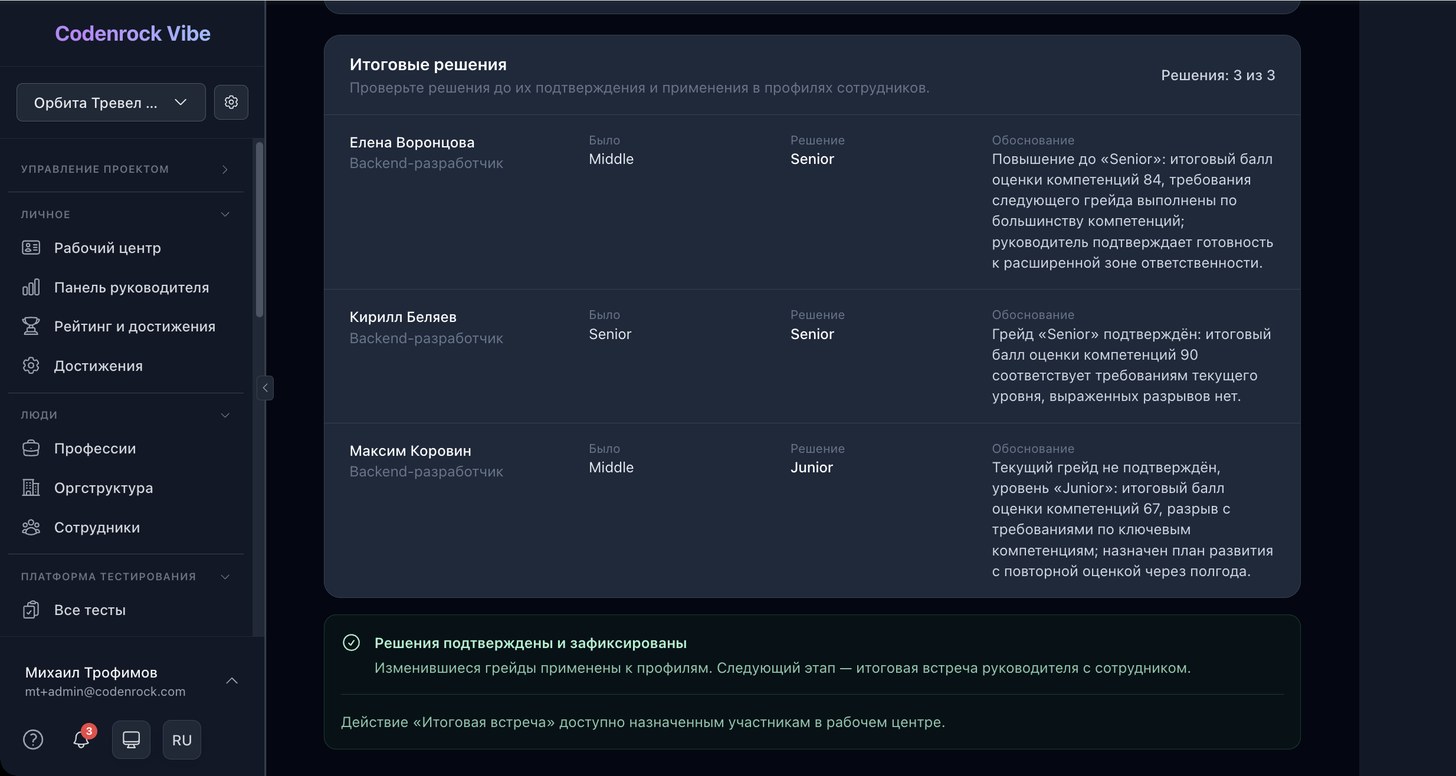
Task: Open help question mark icon
Action: [33, 740]
